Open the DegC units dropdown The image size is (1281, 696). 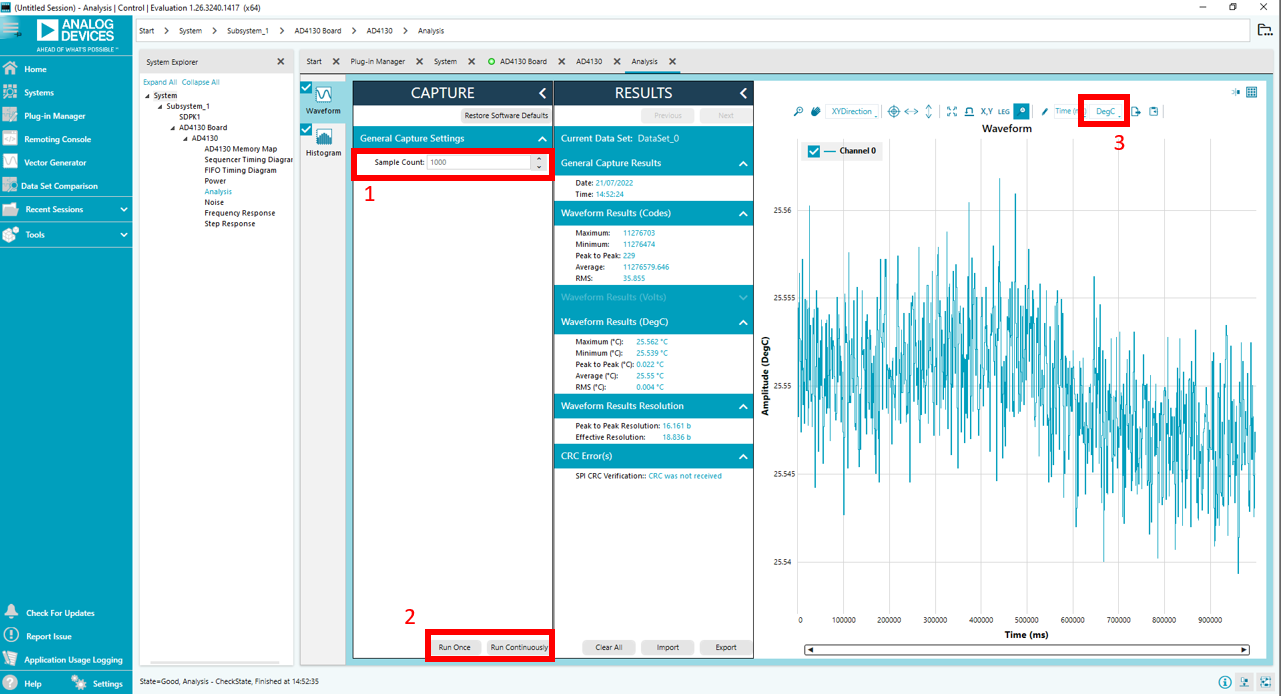pos(1107,111)
